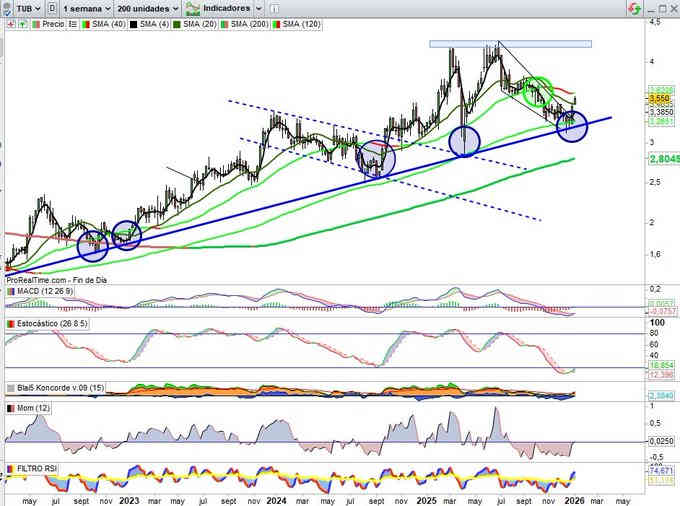
Task: Click the red-green refresh arrows icon
Action: (x=632, y=7)
